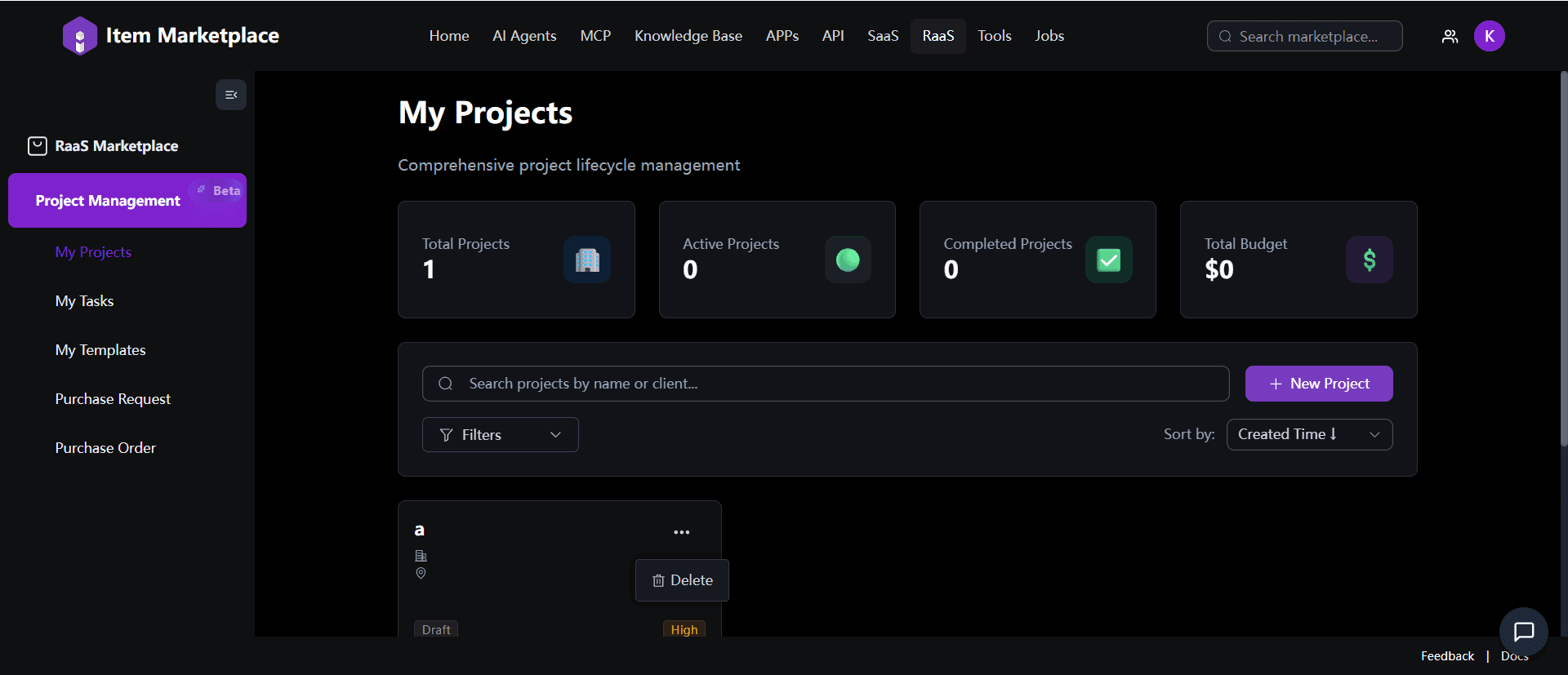
Task: Click the magnifier icon in marketplace search
Action: coord(1225,36)
